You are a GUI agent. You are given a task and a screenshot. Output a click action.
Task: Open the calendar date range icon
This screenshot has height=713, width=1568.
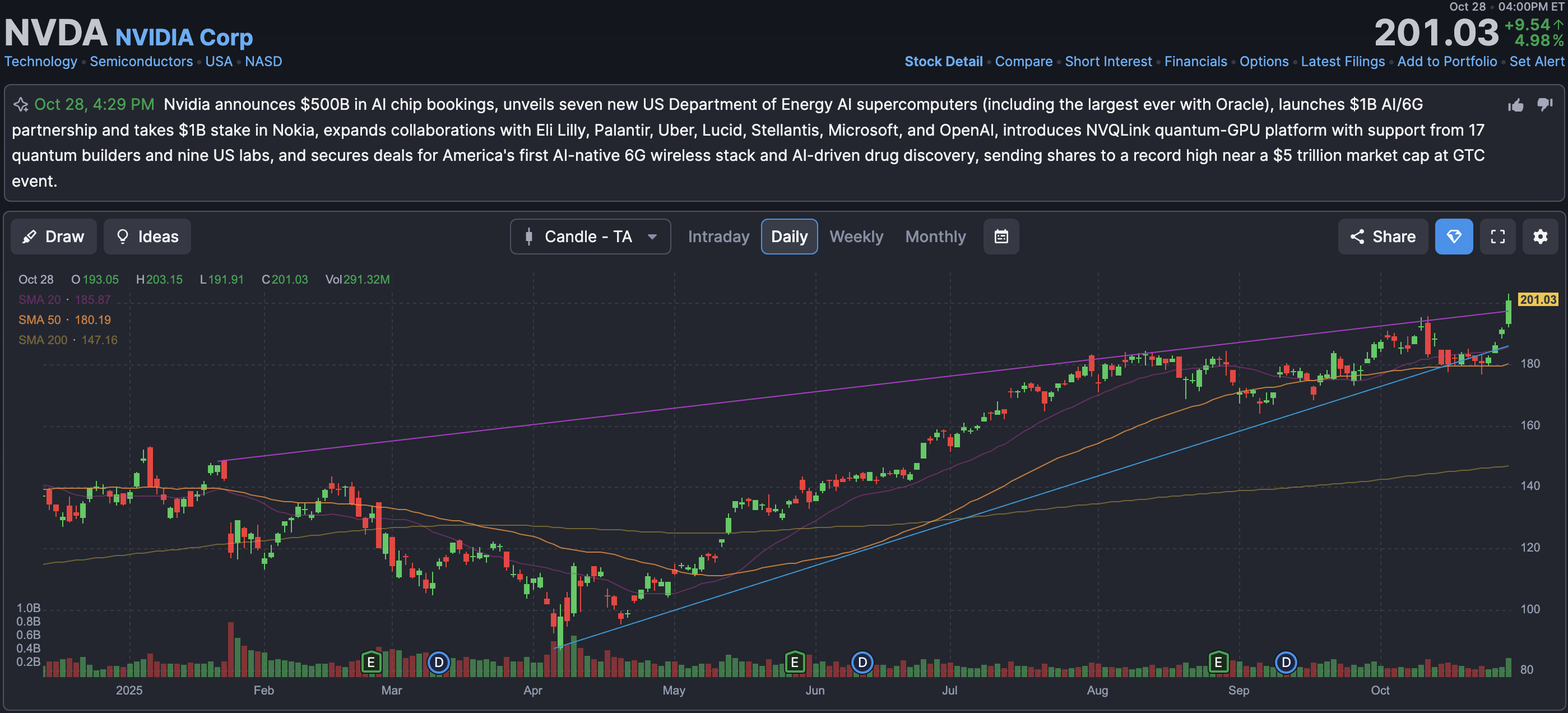pos(1001,236)
